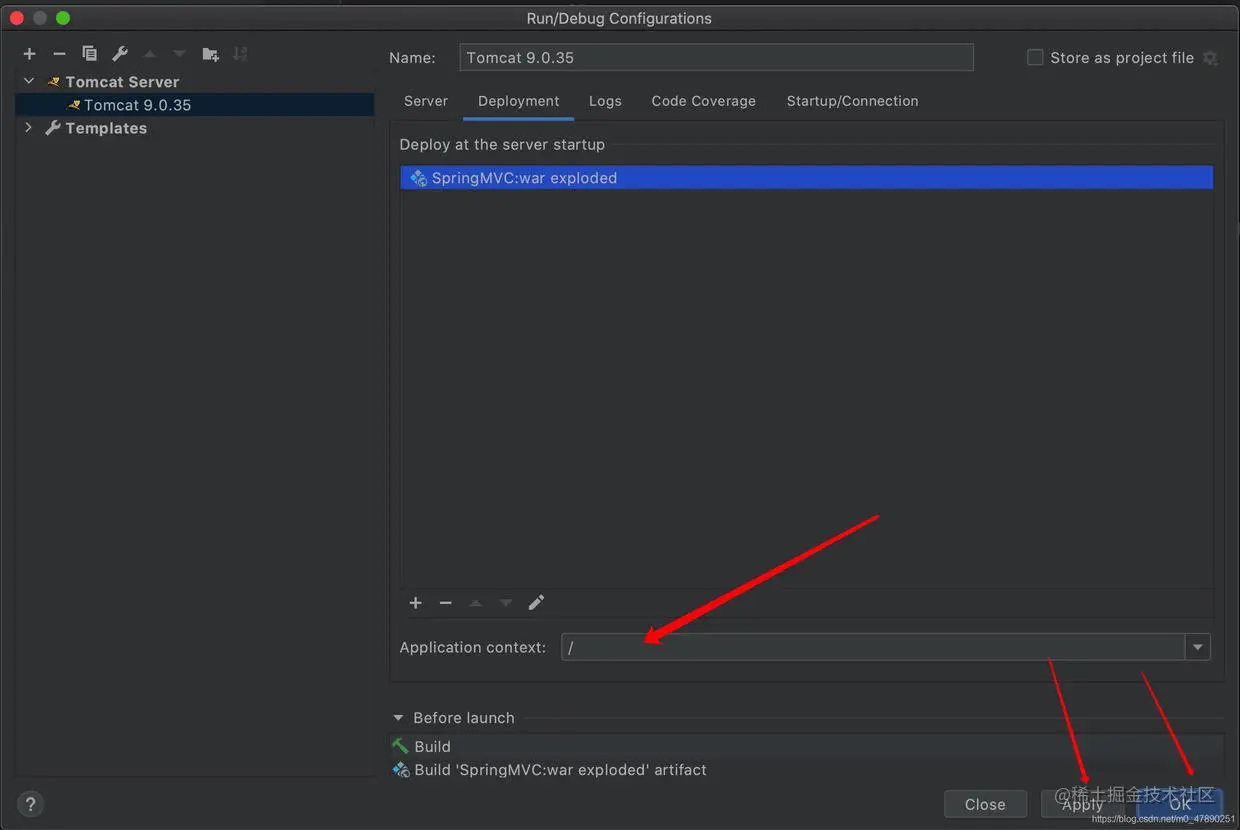Move deployment artifact down
Viewport: 1240px width, 830px height.
click(506, 603)
